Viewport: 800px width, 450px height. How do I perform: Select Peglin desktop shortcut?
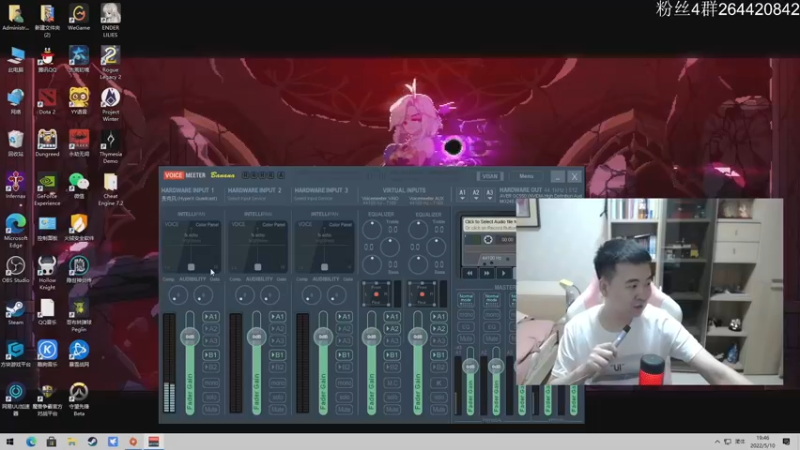pos(79,316)
